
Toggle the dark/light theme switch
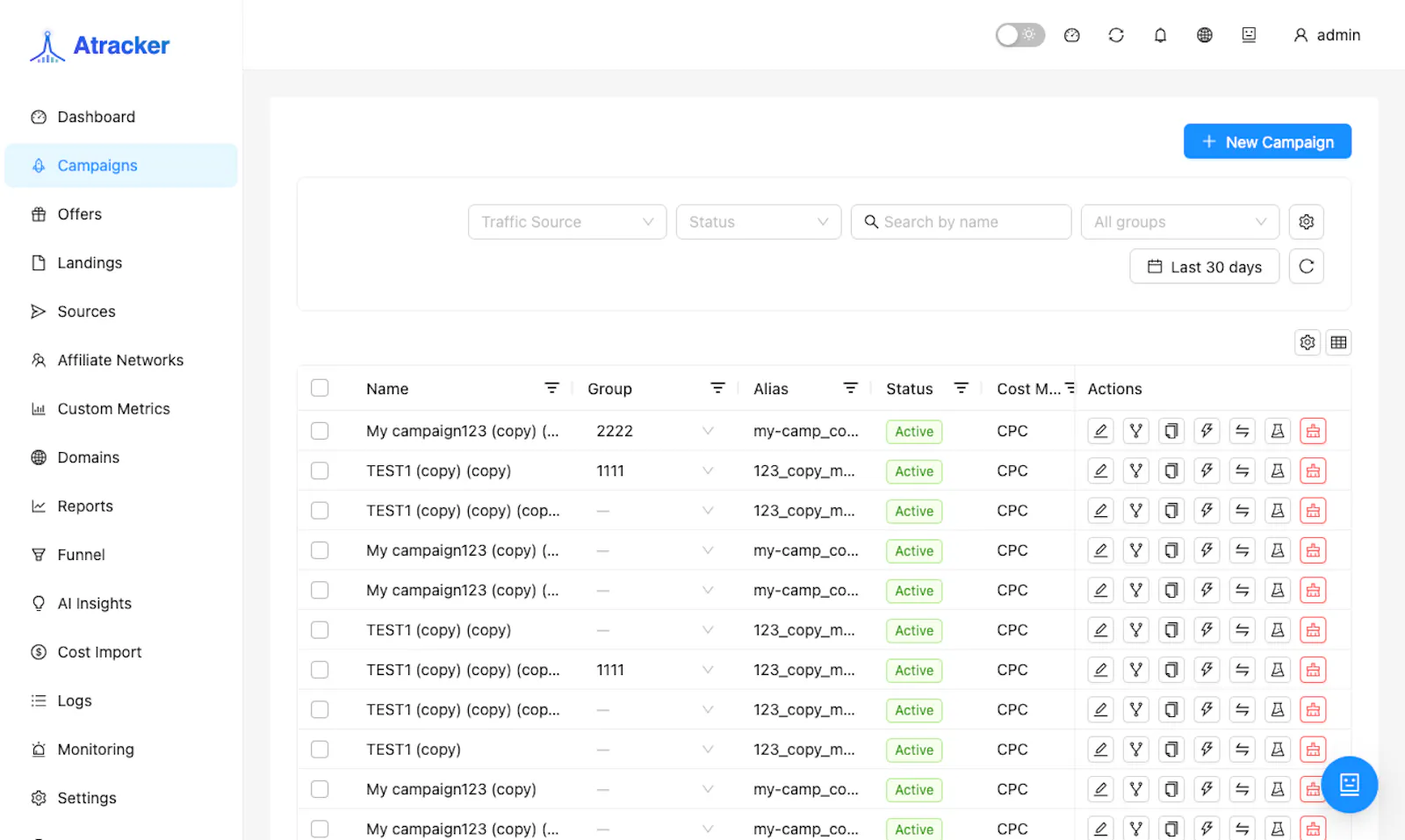(x=1020, y=35)
